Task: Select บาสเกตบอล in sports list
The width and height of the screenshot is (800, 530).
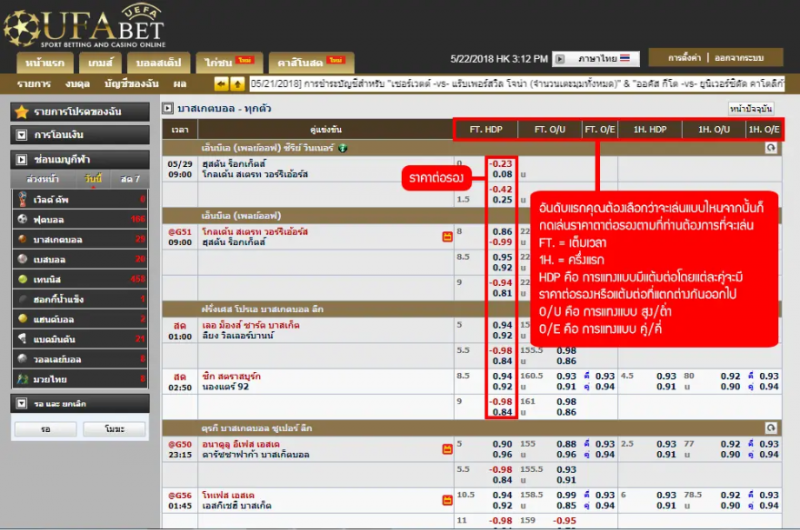Action: click(x=80, y=239)
